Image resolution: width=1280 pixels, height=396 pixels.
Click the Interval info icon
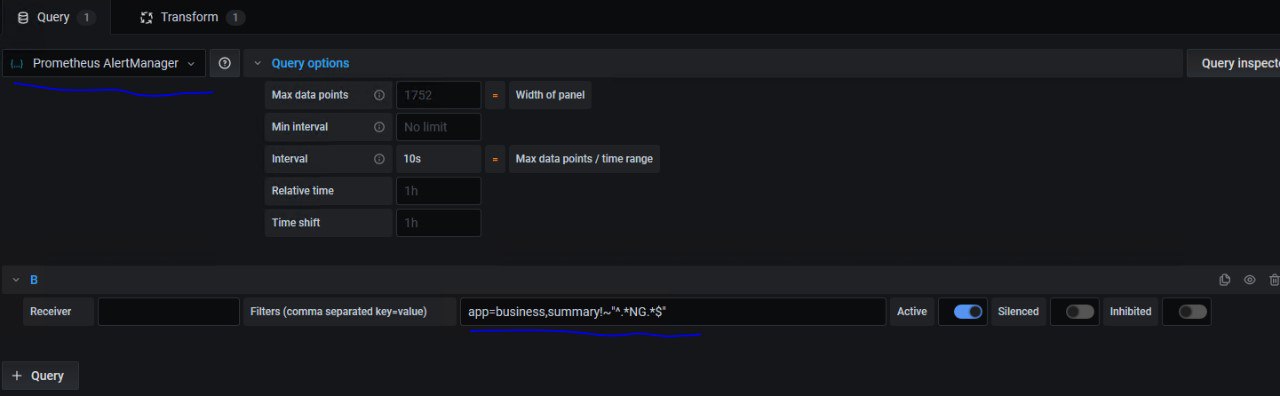coord(379,159)
